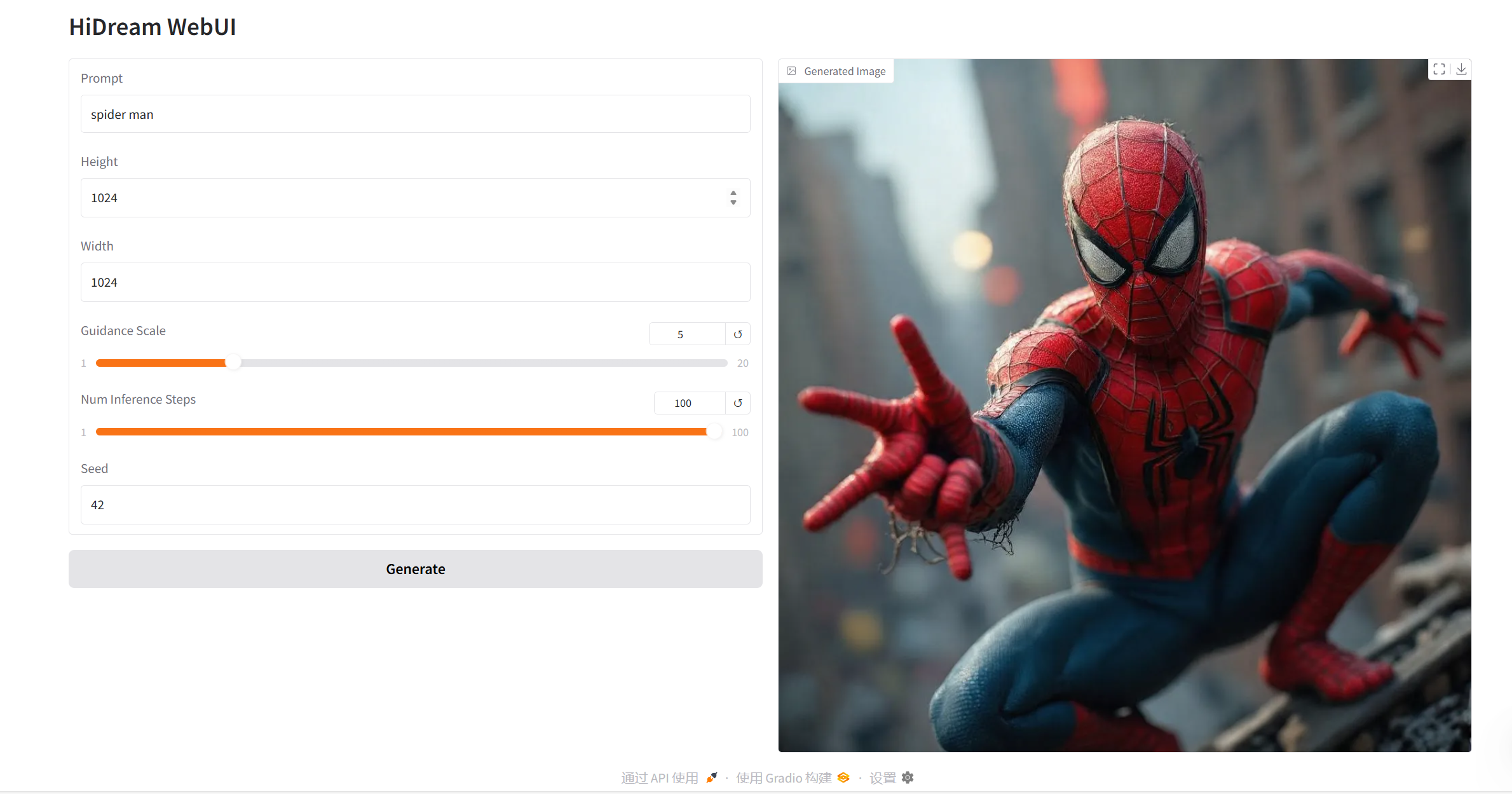Click the Guidance Scale number box
Screen dimensions: 1512x794
pyautogui.click(x=686, y=334)
